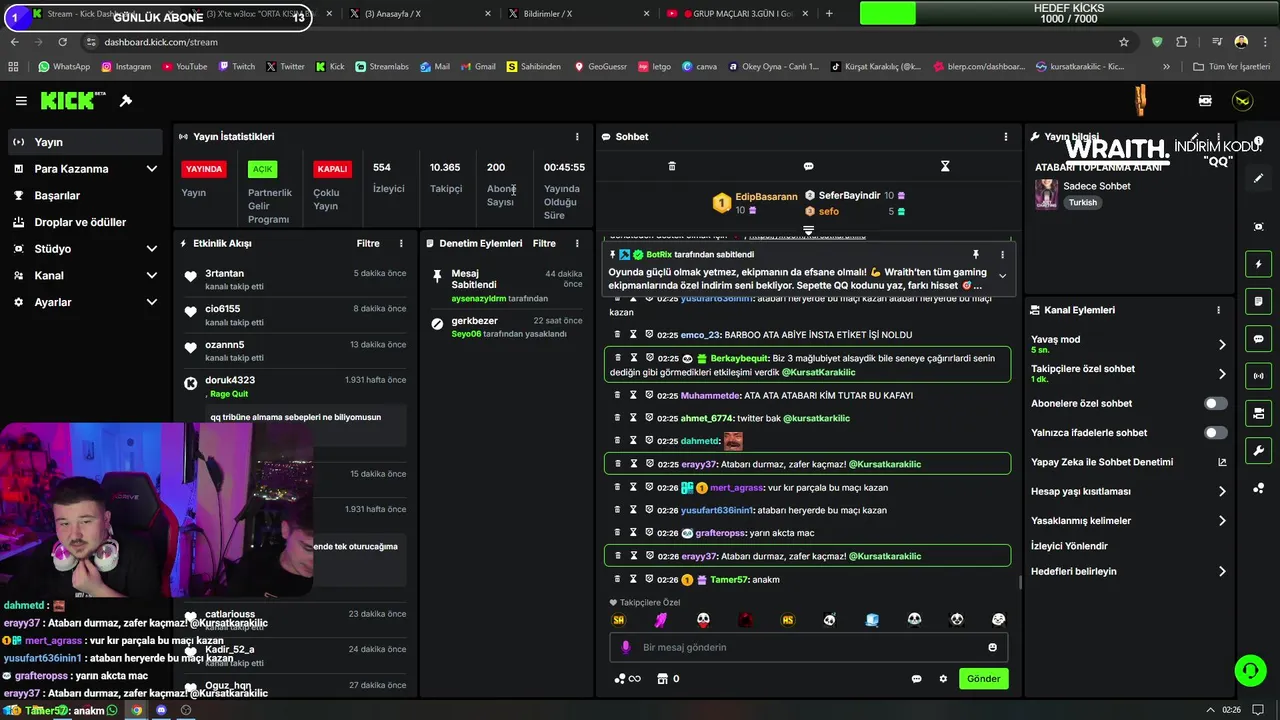The image size is (1280, 720).
Task: Click the Turkish language tag in Yayın bilgisi
Action: coord(1082,202)
